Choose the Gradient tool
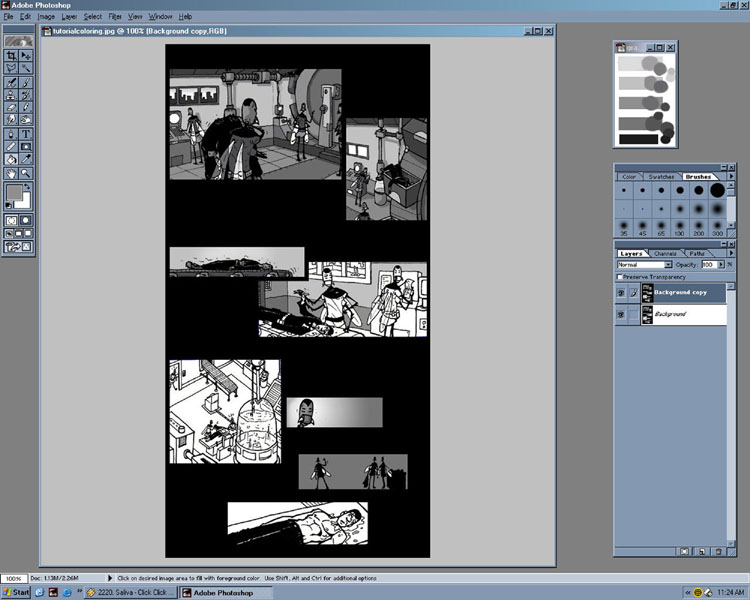750x600 pixels. pos(26,146)
